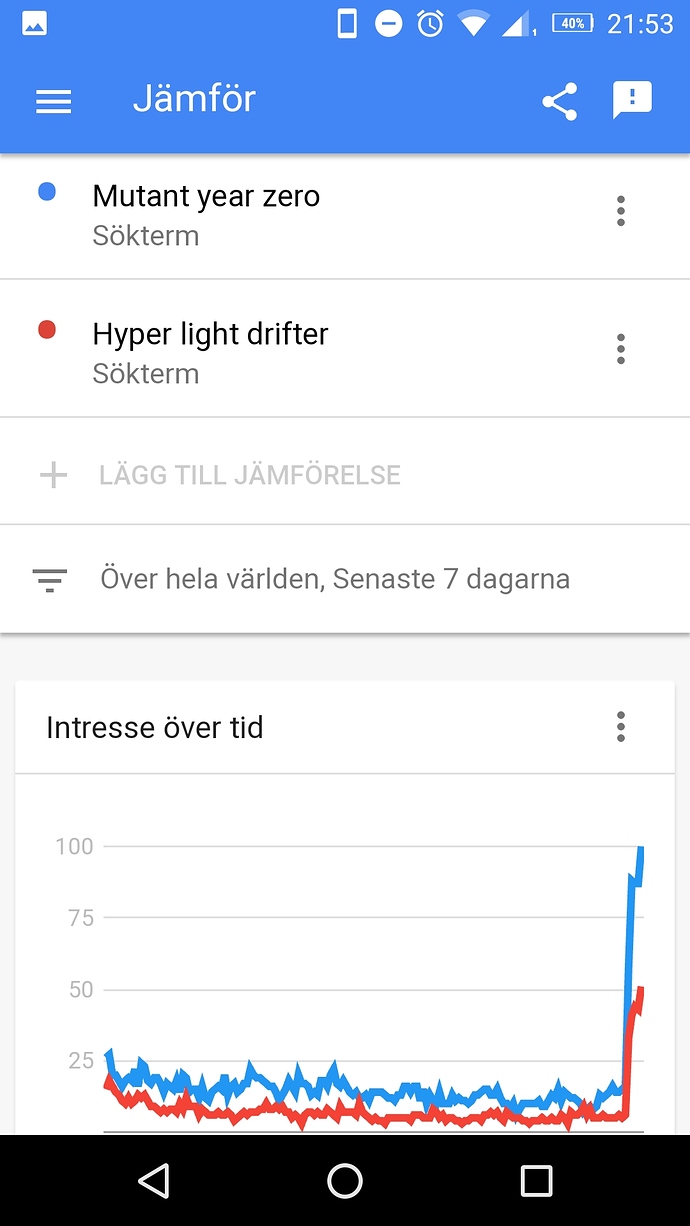Tap the Android back navigation button
Screen dimensions: 690x1226
[x=153, y=1181]
